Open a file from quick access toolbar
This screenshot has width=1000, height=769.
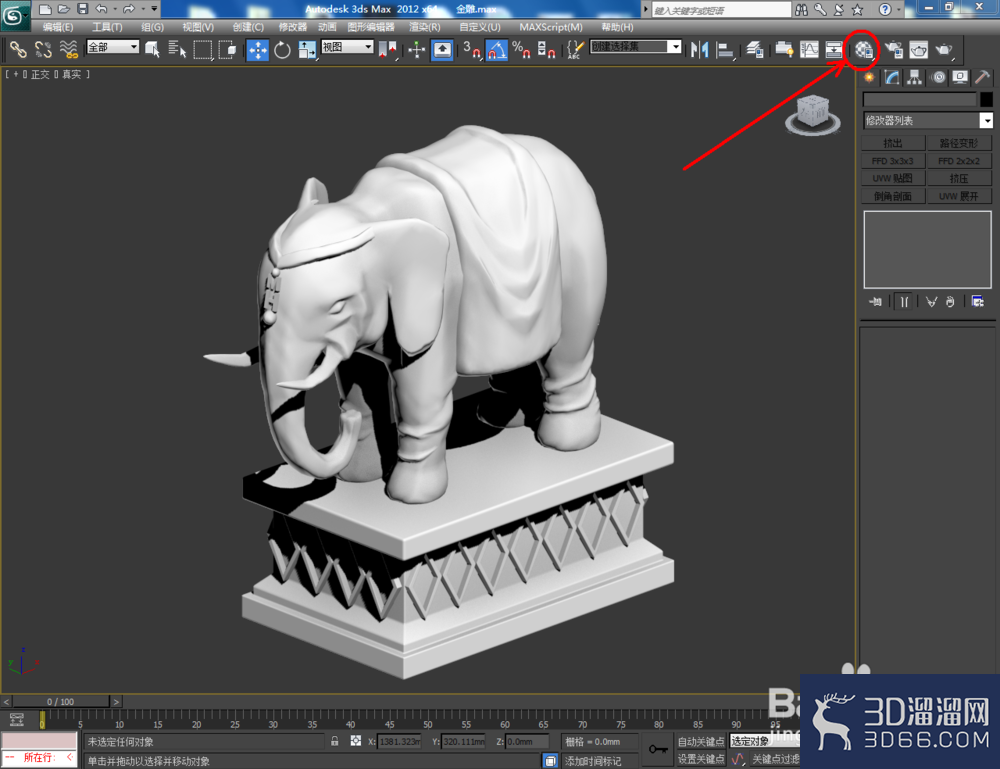pyautogui.click(x=63, y=9)
